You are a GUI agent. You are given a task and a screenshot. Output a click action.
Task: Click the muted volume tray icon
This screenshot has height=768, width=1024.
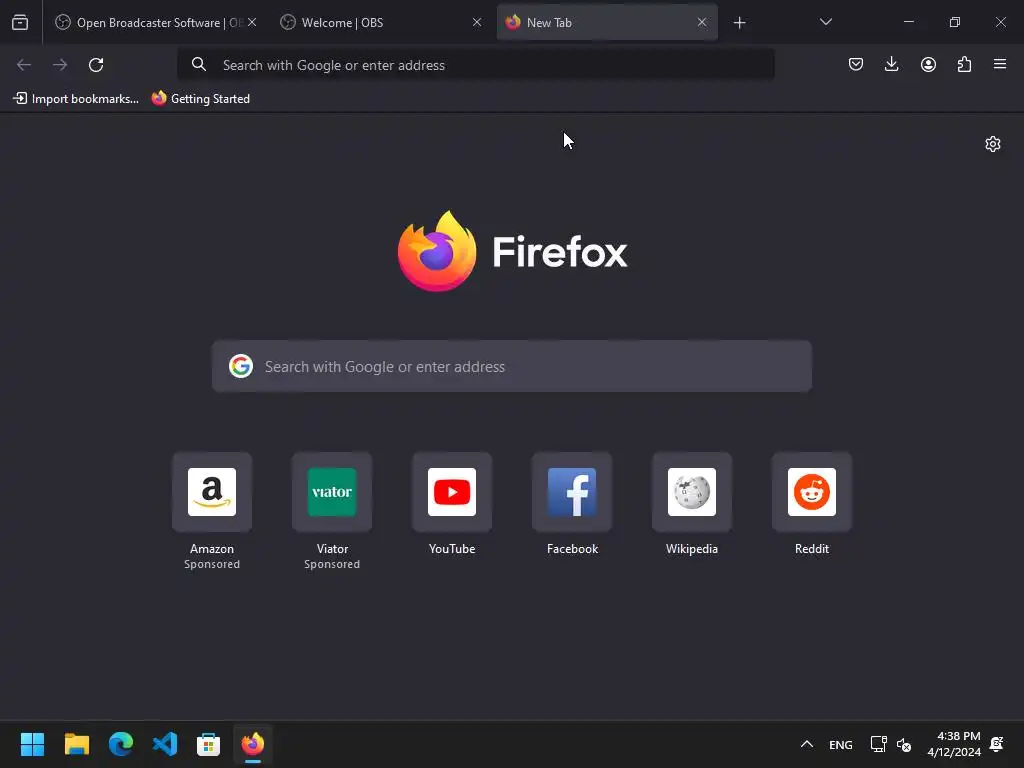pos(904,744)
